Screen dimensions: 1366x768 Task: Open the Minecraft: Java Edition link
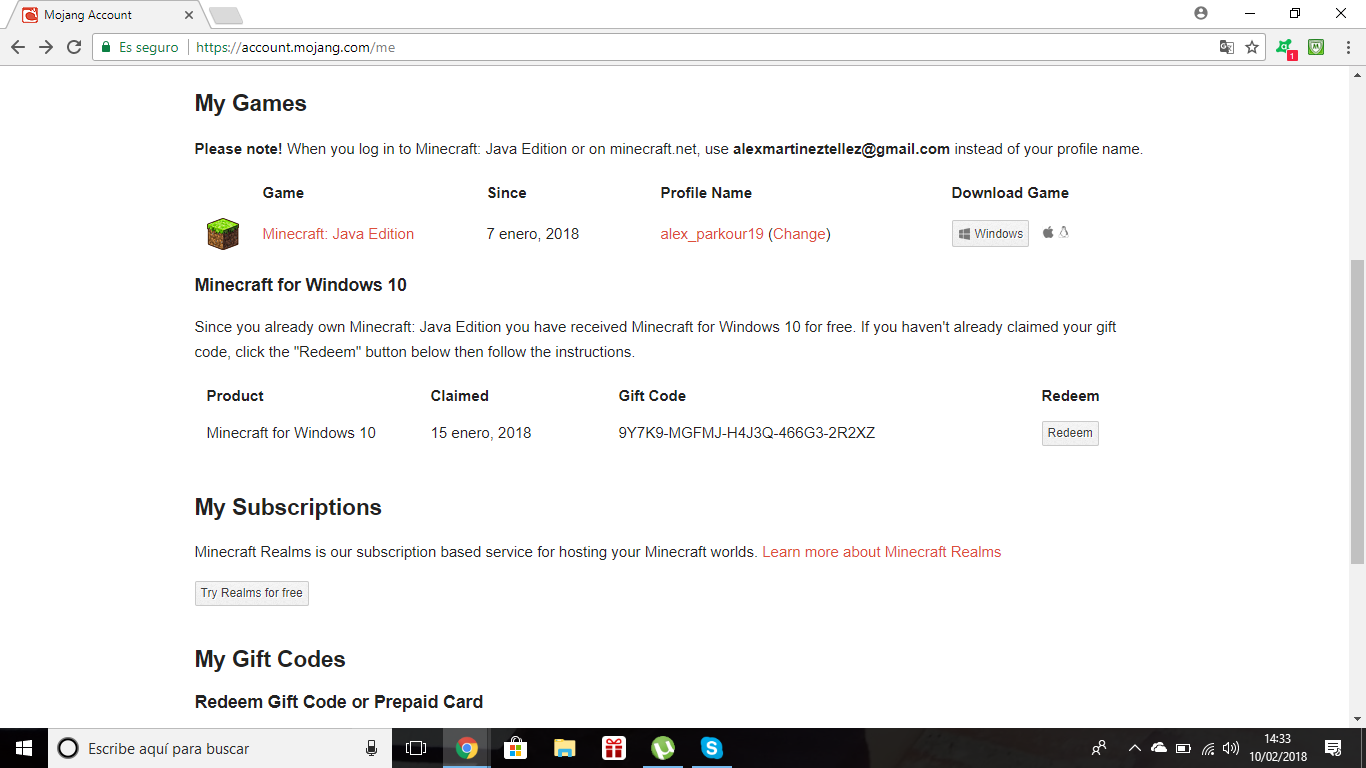(x=338, y=234)
